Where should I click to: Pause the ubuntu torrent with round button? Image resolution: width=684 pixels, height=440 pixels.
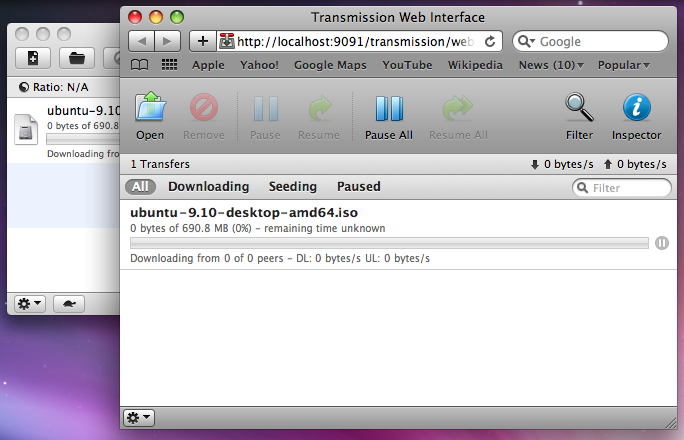pos(662,243)
